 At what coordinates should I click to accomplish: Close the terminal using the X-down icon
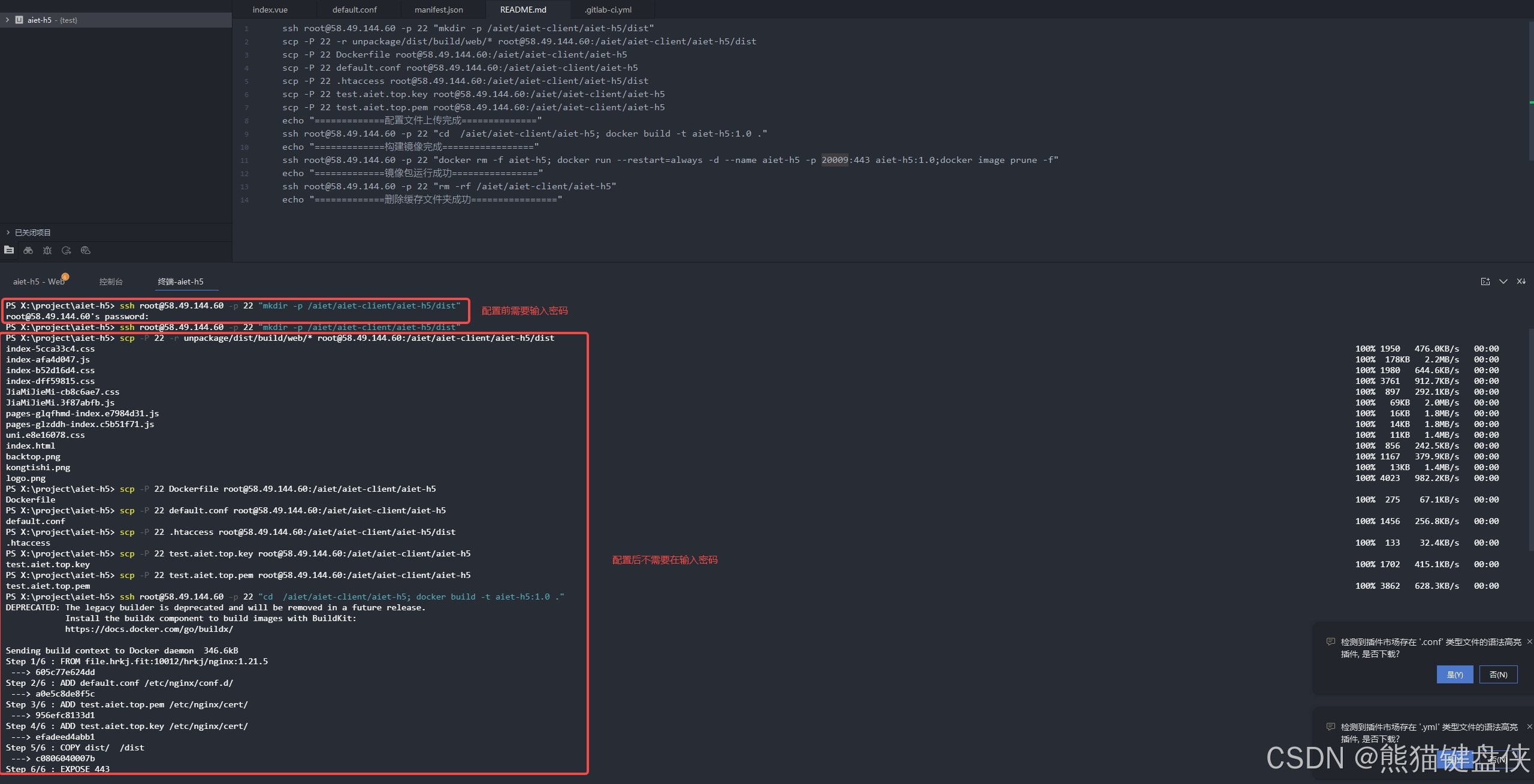pos(1521,281)
